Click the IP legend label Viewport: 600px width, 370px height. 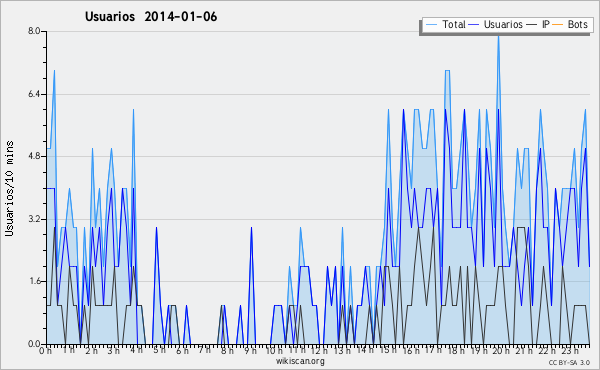[x=546, y=24]
